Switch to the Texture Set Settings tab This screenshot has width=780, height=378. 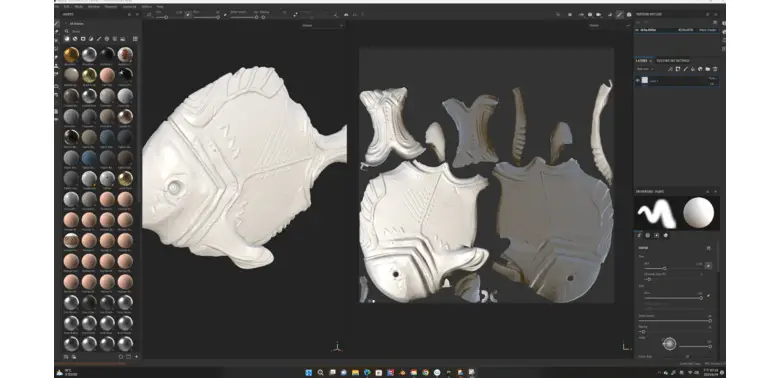tap(673, 61)
